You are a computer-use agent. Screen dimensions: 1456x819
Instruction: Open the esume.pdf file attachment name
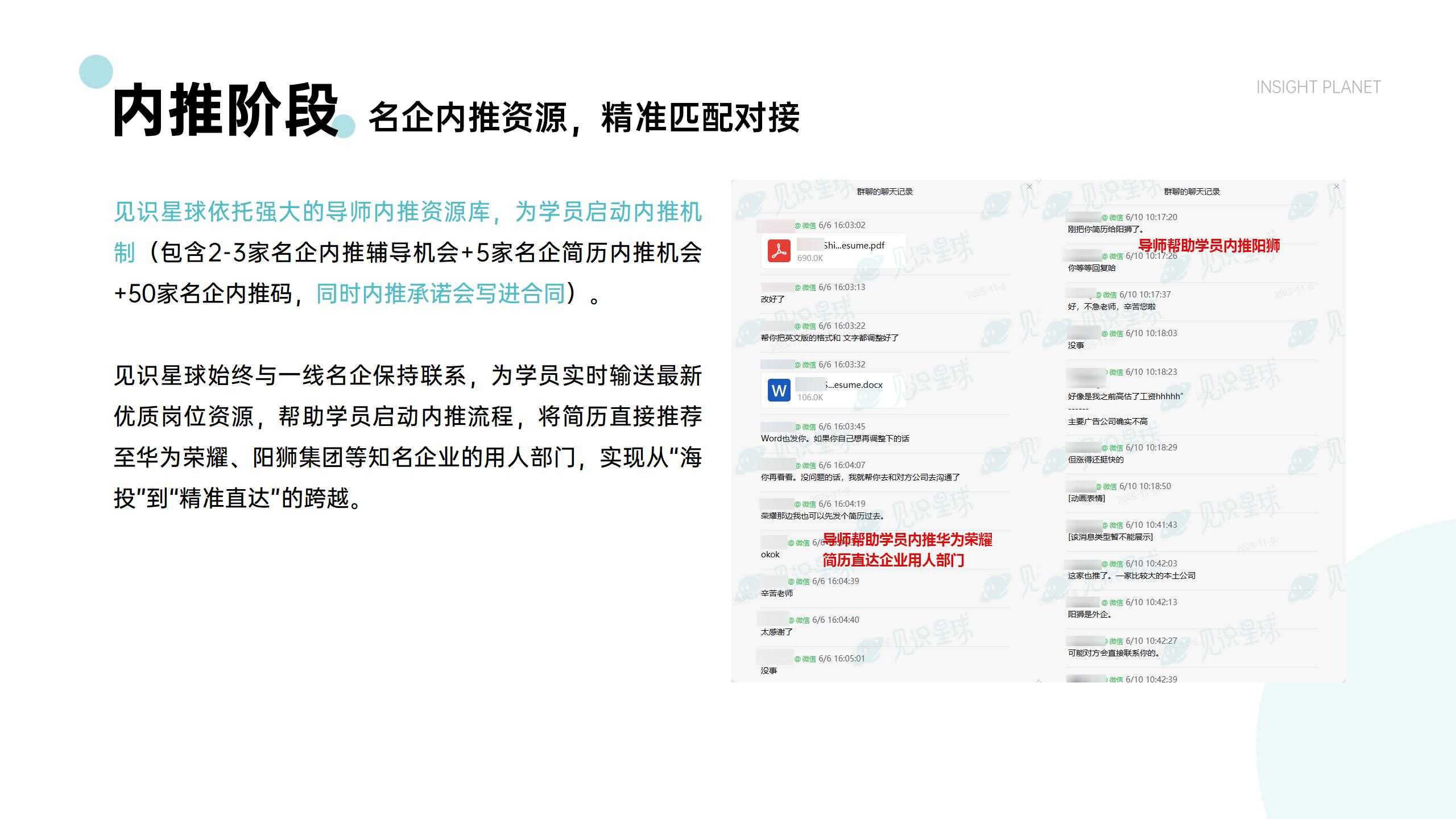click(854, 246)
